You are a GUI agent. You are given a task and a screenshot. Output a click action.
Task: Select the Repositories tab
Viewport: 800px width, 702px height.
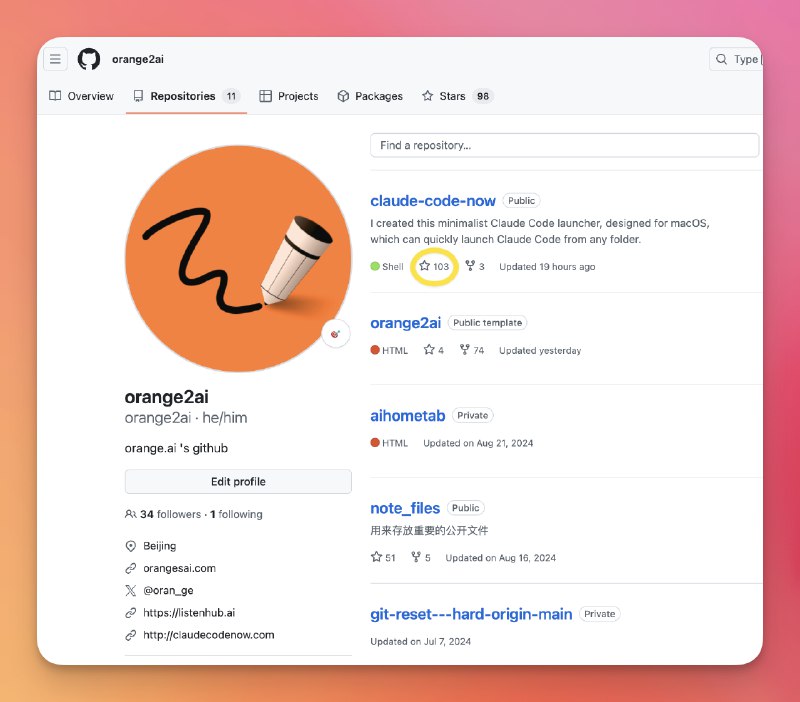(186, 96)
